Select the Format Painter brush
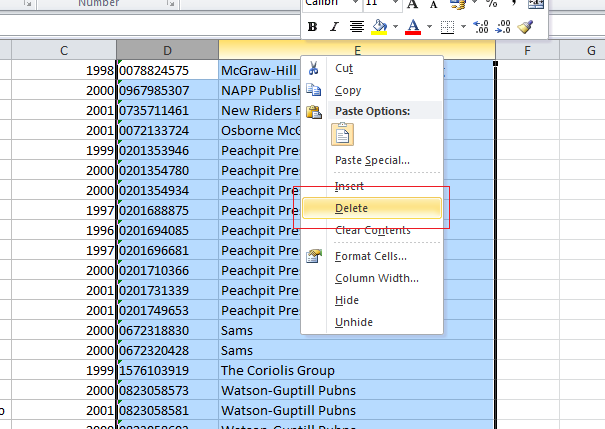605x429 pixels. point(526,27)
